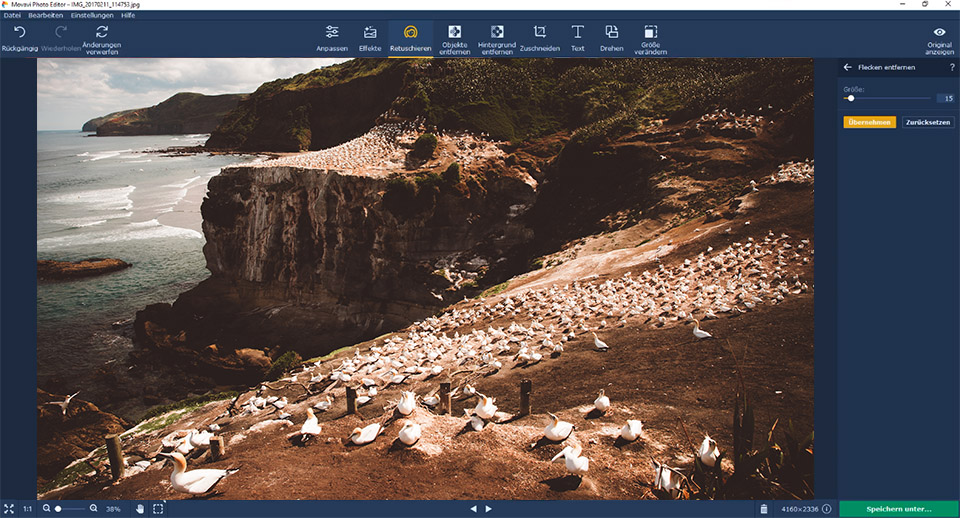Click the zoom in magnifier

(94, 508)
